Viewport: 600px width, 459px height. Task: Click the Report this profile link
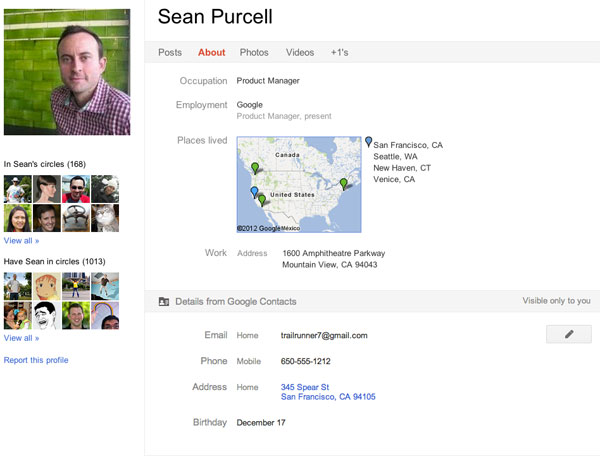tap(36, 360)
